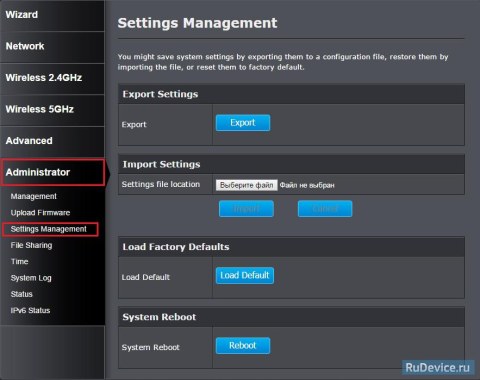Click the 'Settings file location' label
This screenshot has width=480, height=380.
(x=161, y=184)
